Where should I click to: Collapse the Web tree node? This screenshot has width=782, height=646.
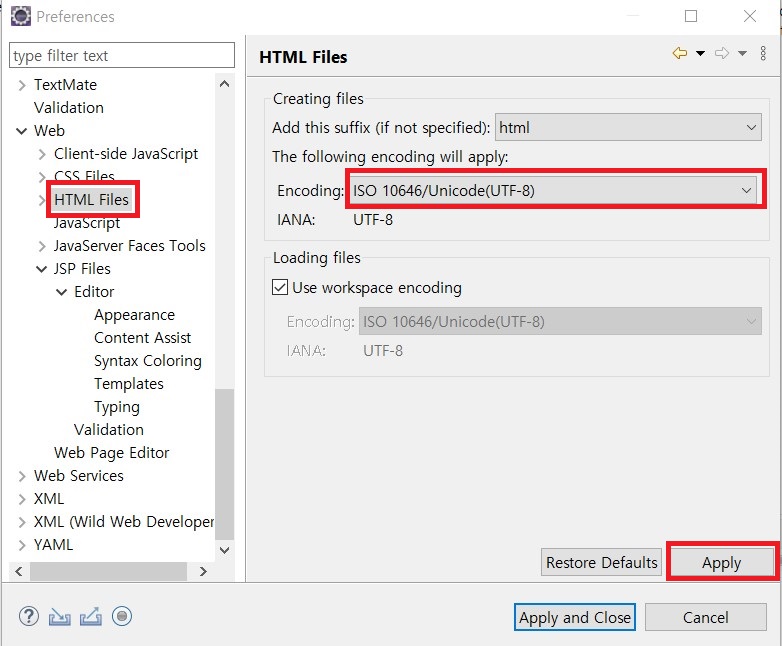(21, 131)
